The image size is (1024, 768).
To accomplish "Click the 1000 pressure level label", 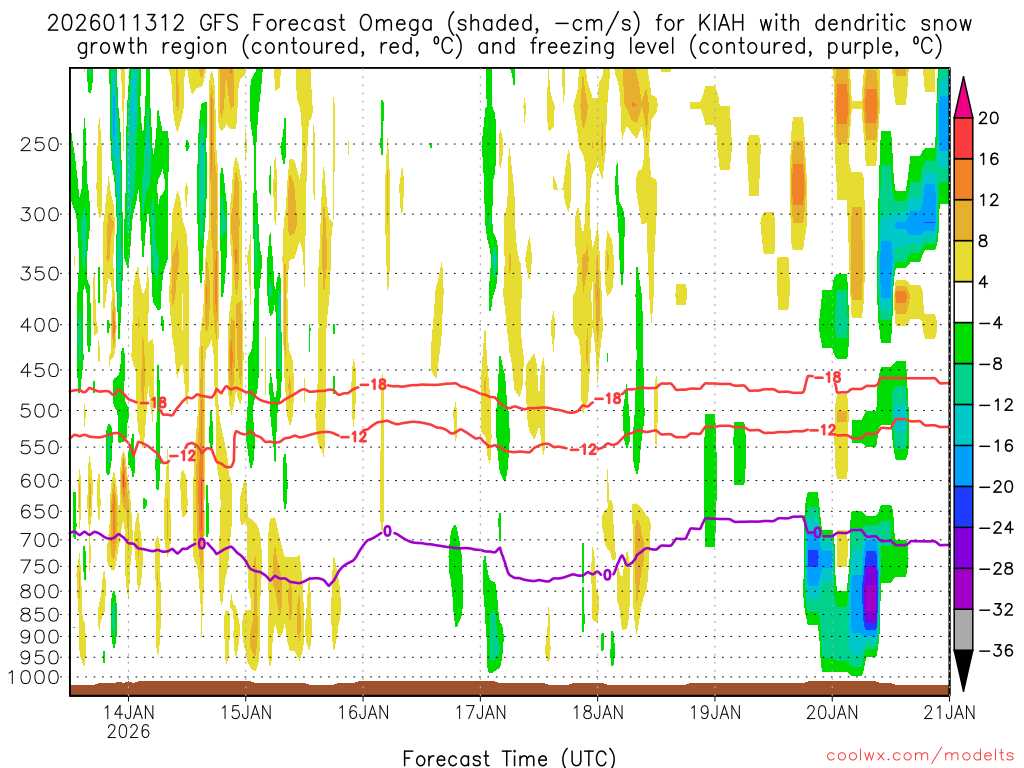I will coord(34,677).
